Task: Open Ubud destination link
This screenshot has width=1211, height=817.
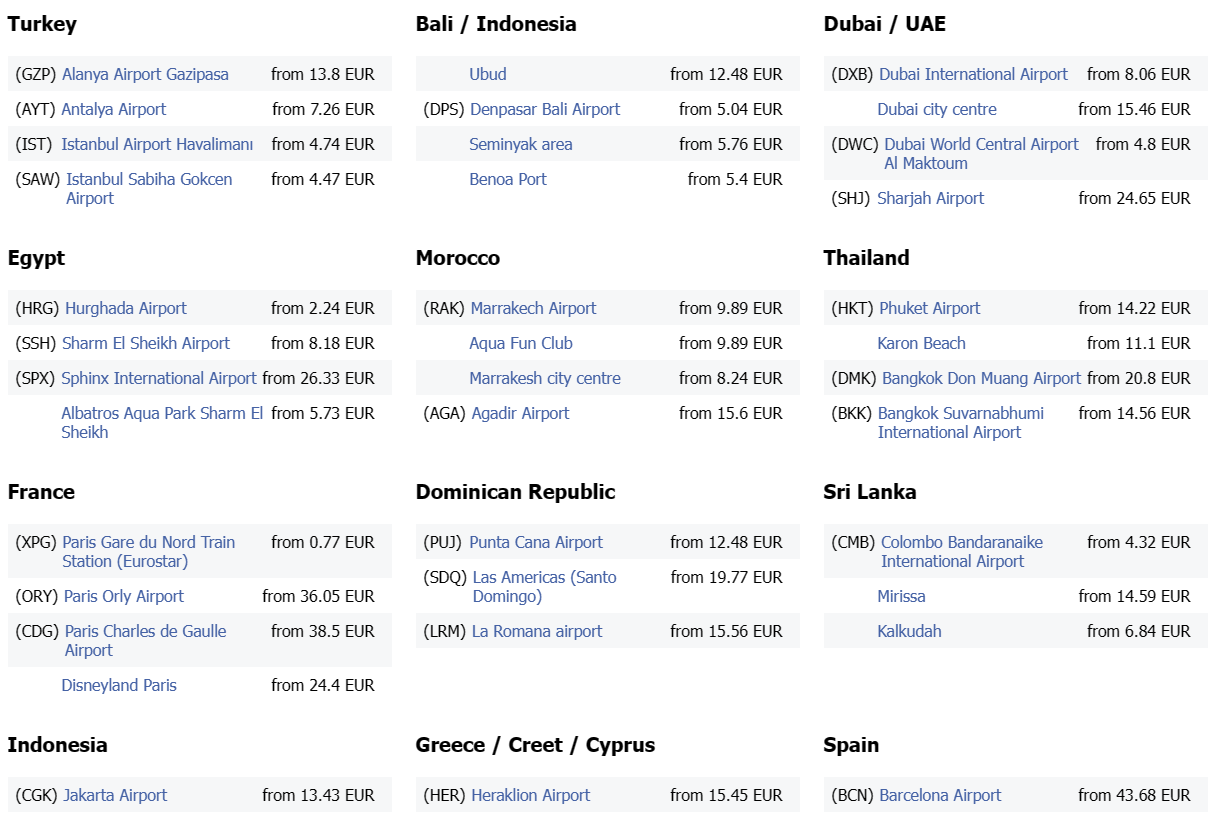Action: [488, 74]
